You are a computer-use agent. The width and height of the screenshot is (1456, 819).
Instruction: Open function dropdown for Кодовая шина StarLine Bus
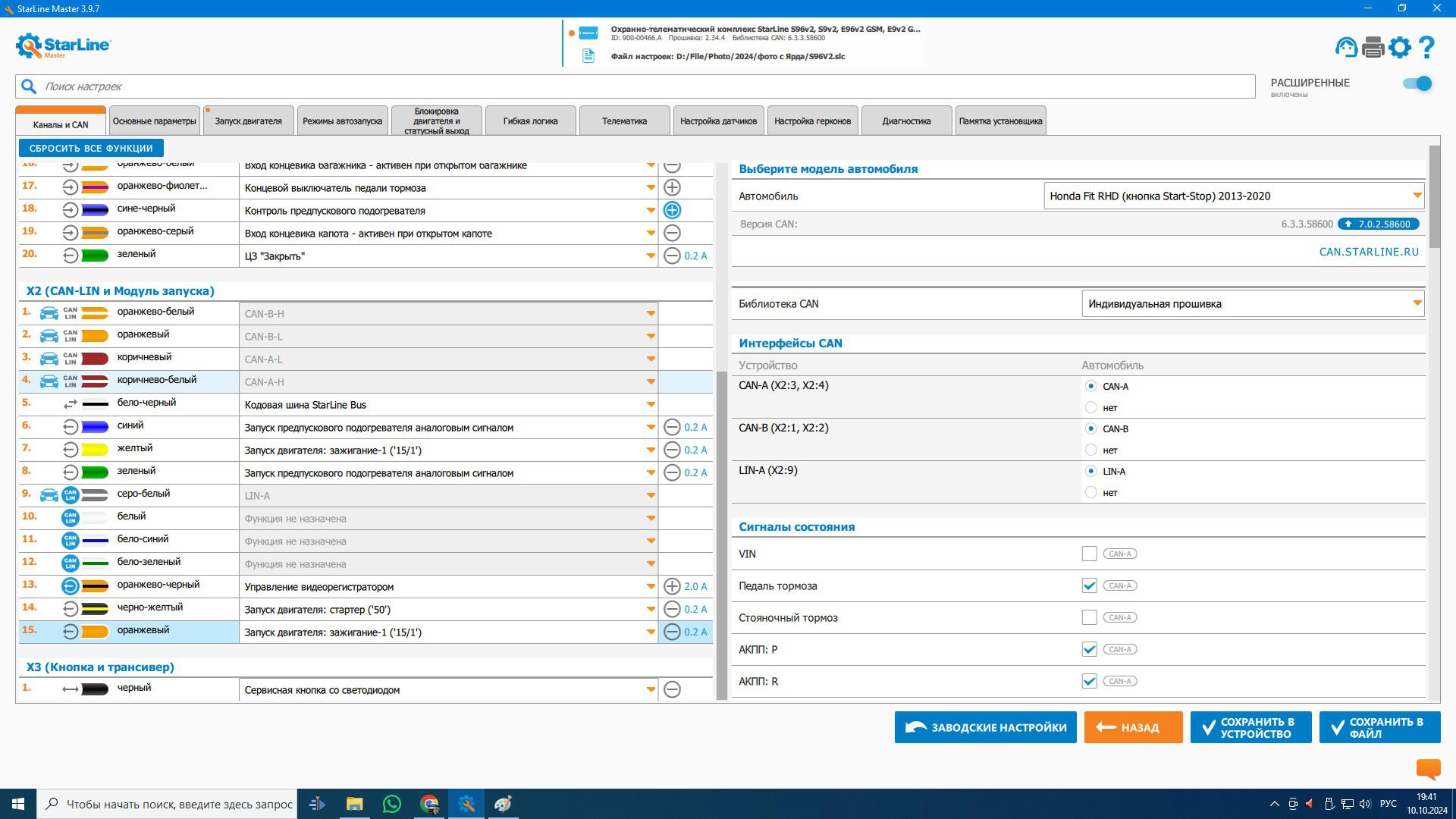(x=448, y=404)
